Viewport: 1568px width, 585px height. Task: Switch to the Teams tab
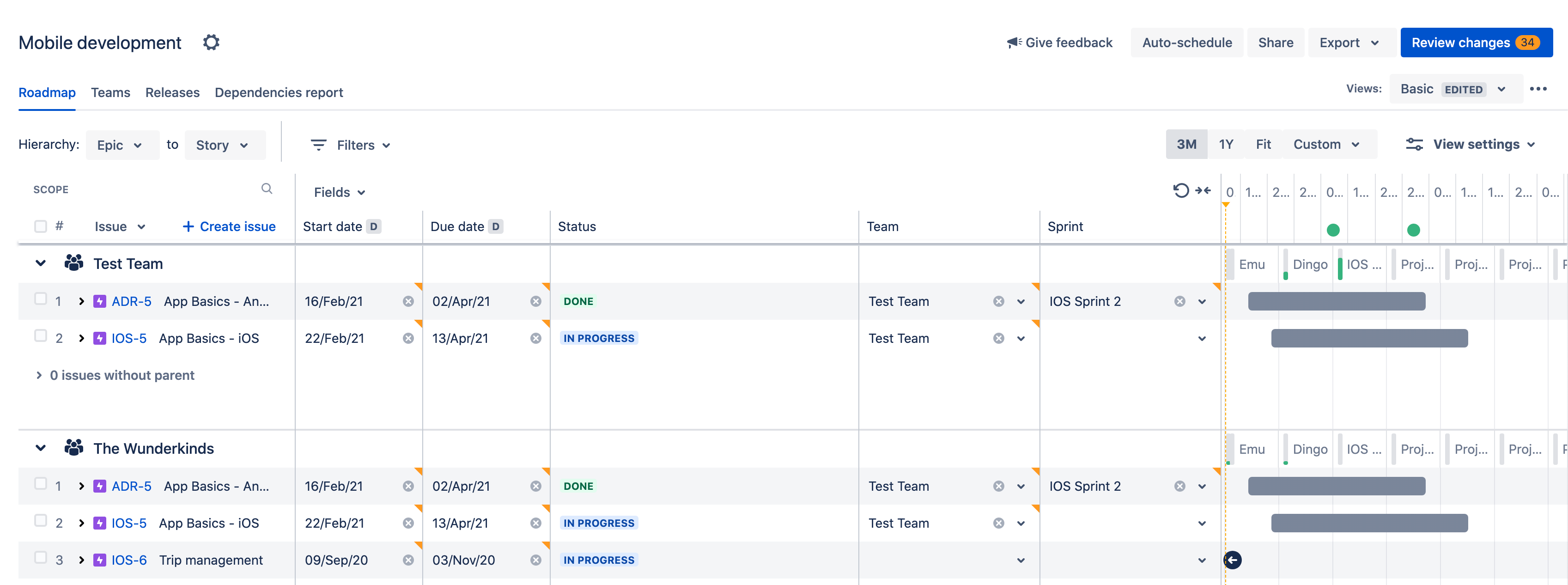point(110,92)
